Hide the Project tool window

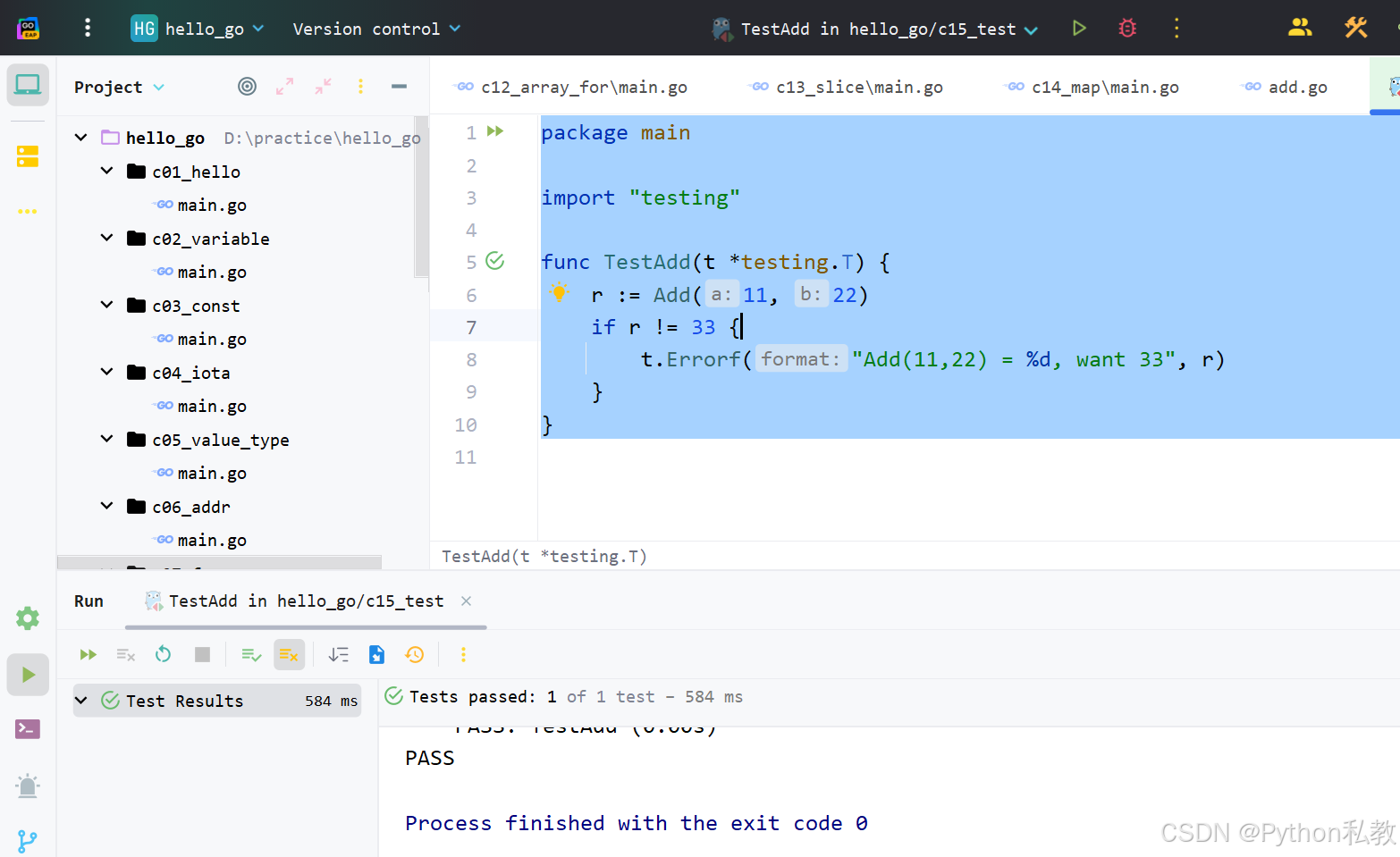399,86
